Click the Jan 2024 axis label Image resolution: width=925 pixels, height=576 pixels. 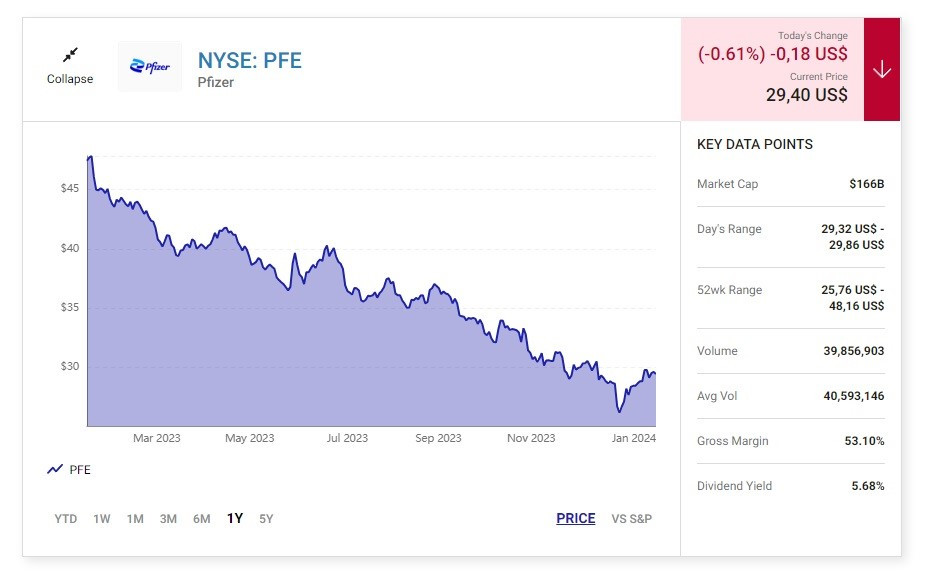pyautogui.click(x=634, y=438)
